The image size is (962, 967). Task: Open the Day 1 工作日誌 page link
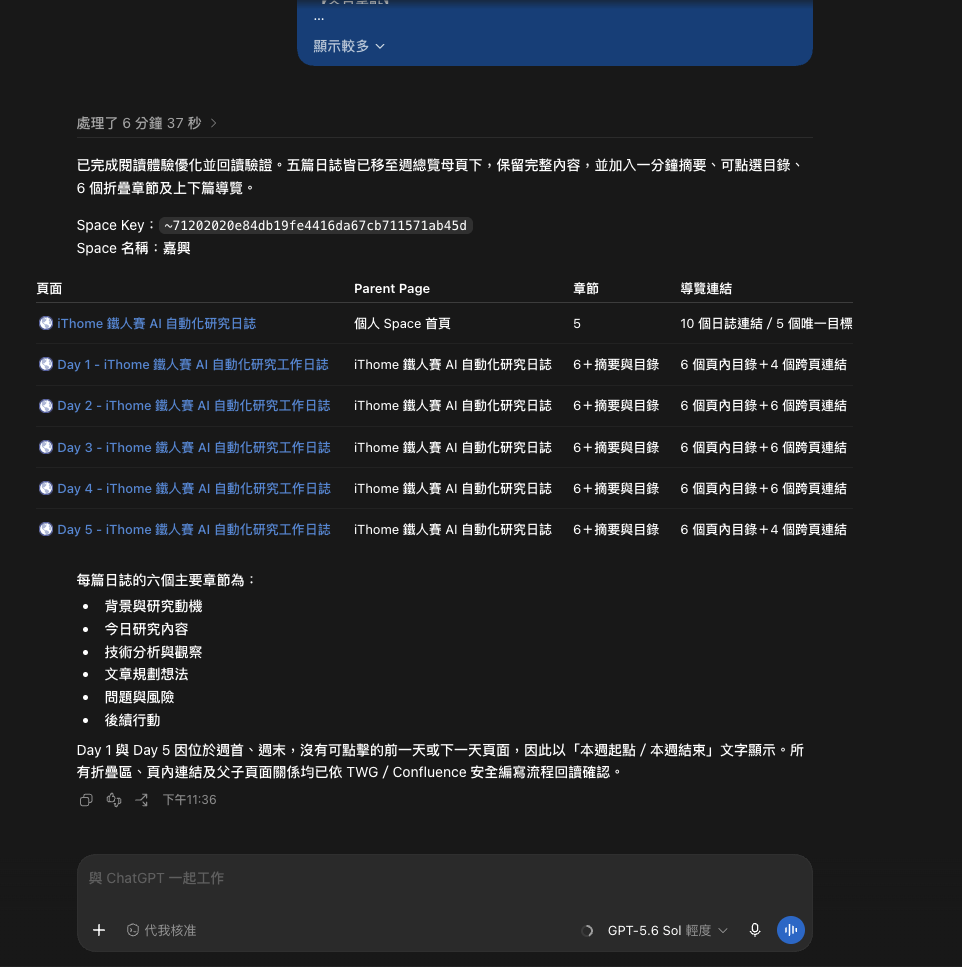click(192, 364)
